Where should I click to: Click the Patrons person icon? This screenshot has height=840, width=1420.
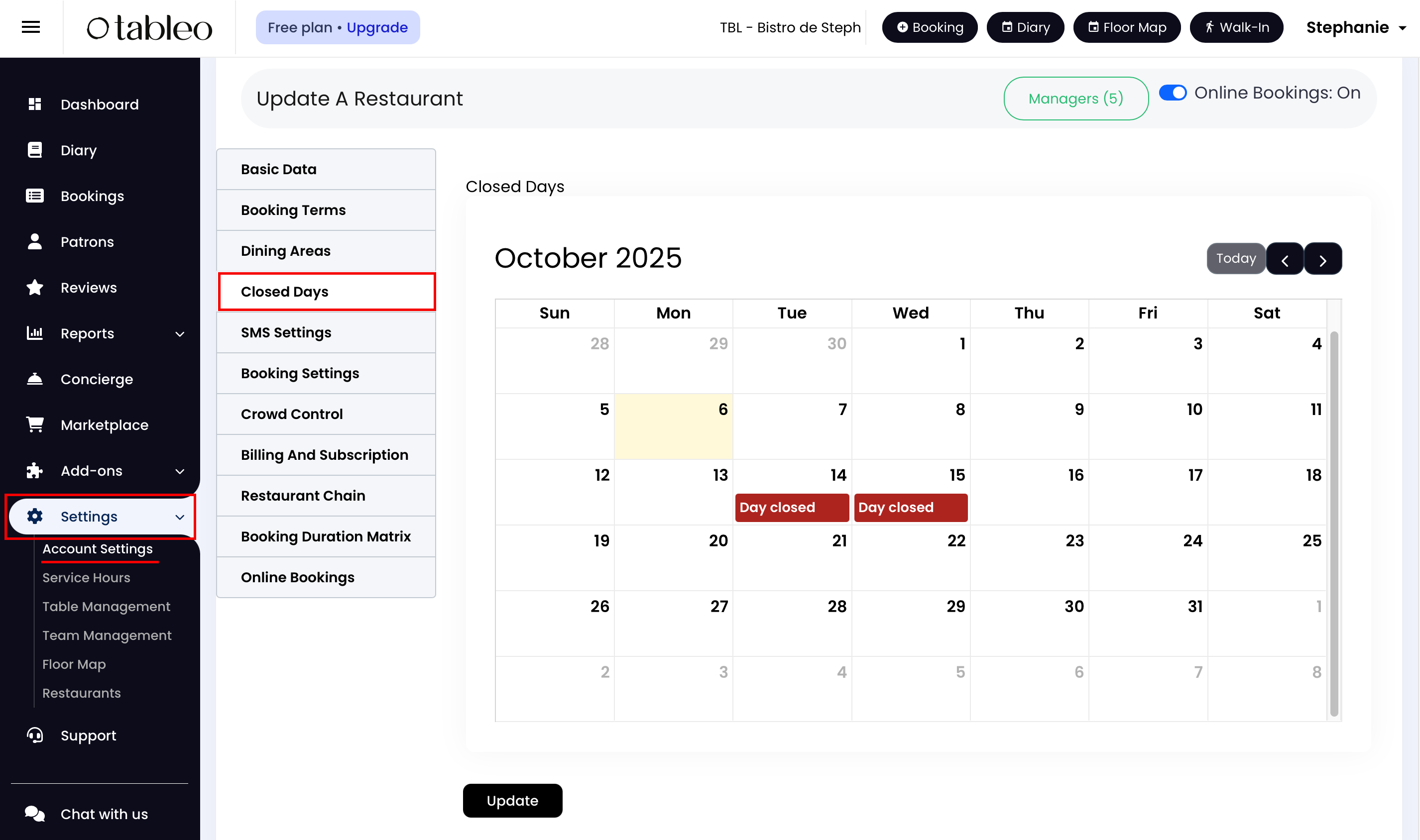[x=34, y=242]
